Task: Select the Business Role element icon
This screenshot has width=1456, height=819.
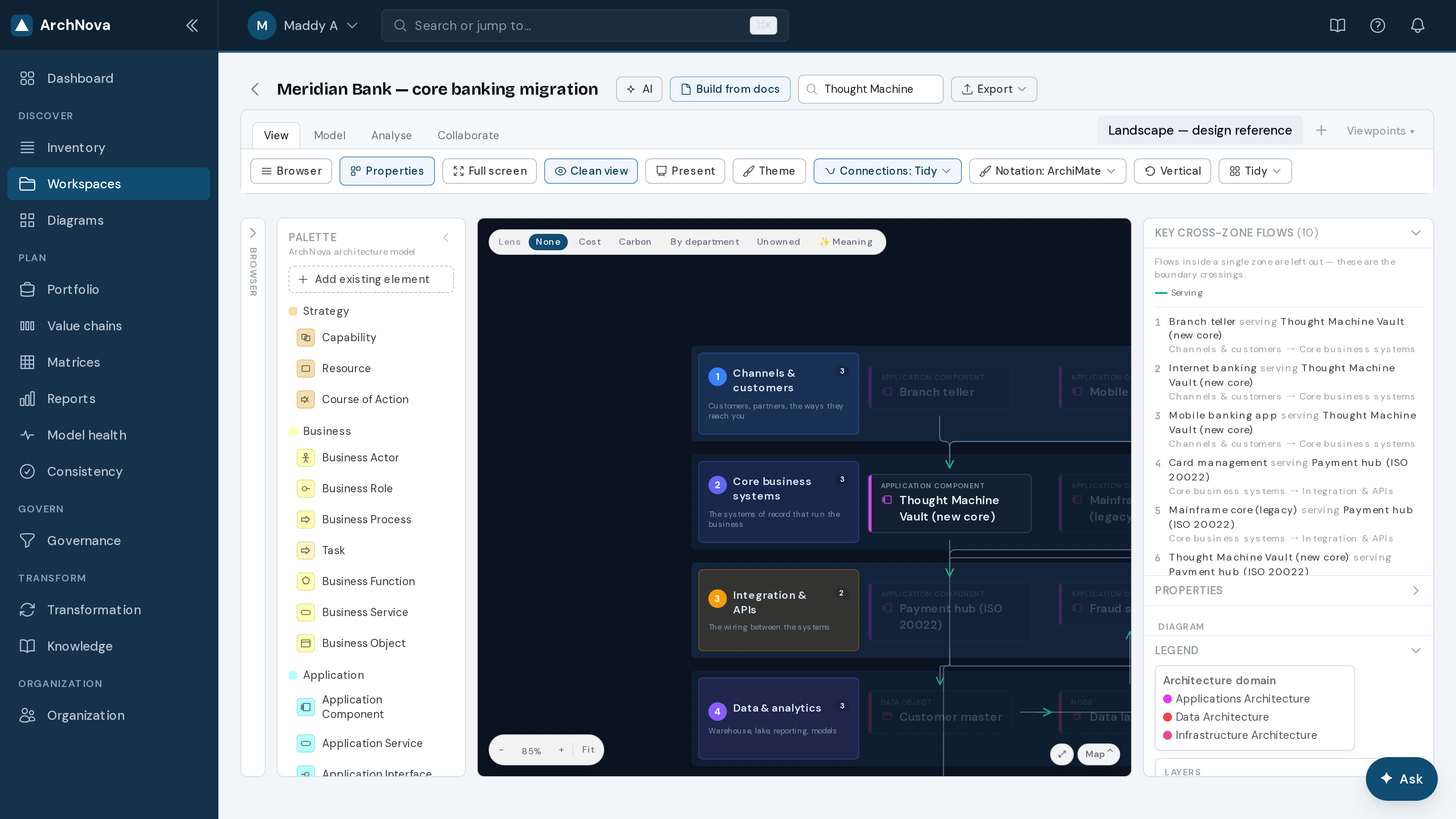Action: tap(306, 489)
